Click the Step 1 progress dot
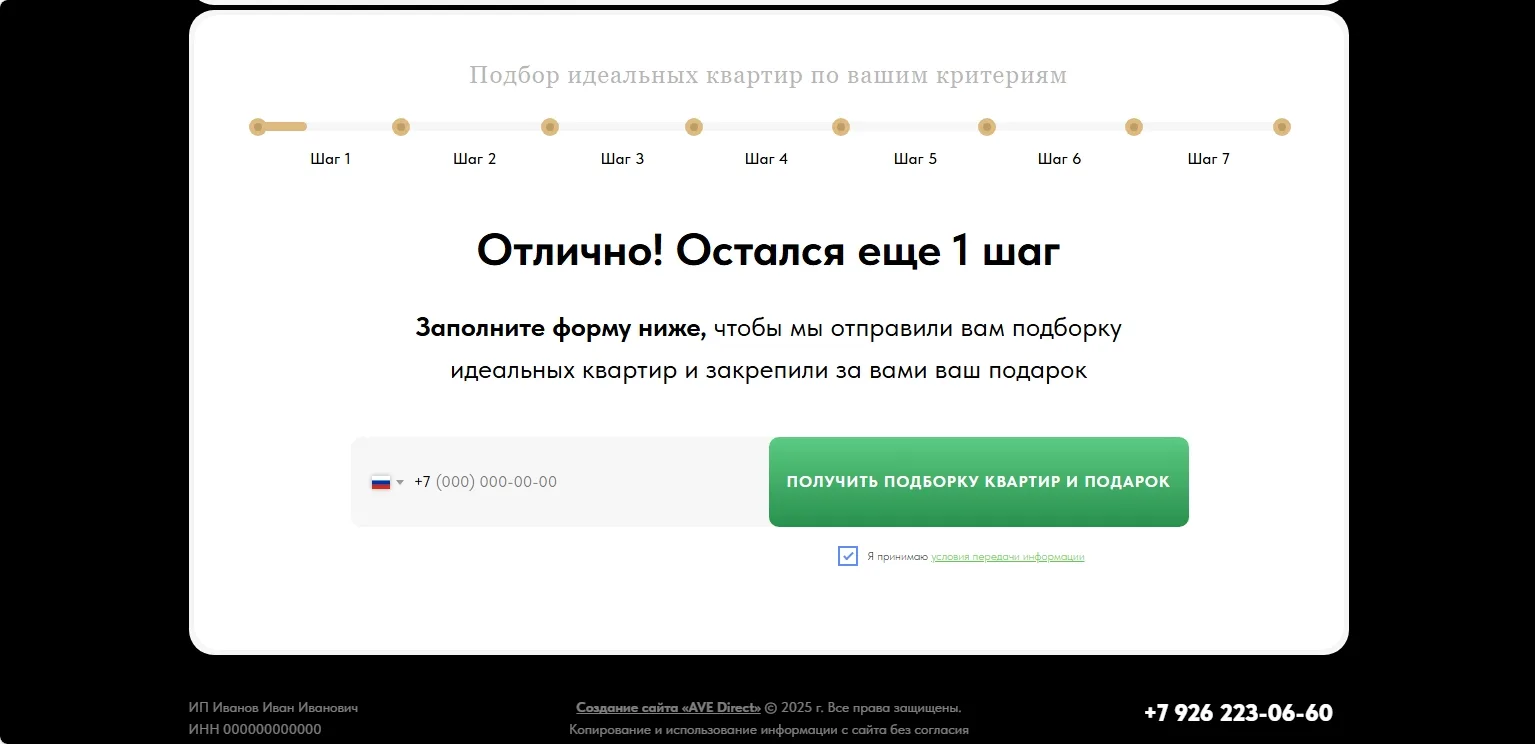The image size is (1535, 744). tap(258, 127)
